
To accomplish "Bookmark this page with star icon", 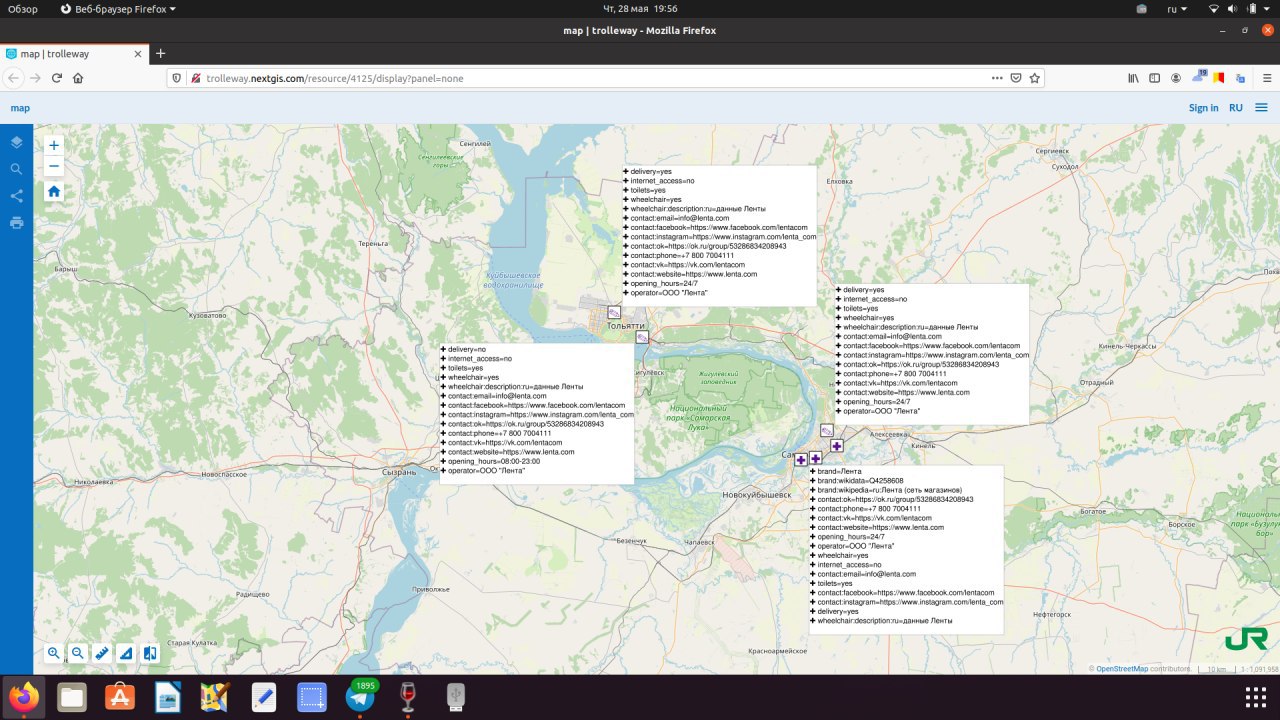I will 1035,78.
